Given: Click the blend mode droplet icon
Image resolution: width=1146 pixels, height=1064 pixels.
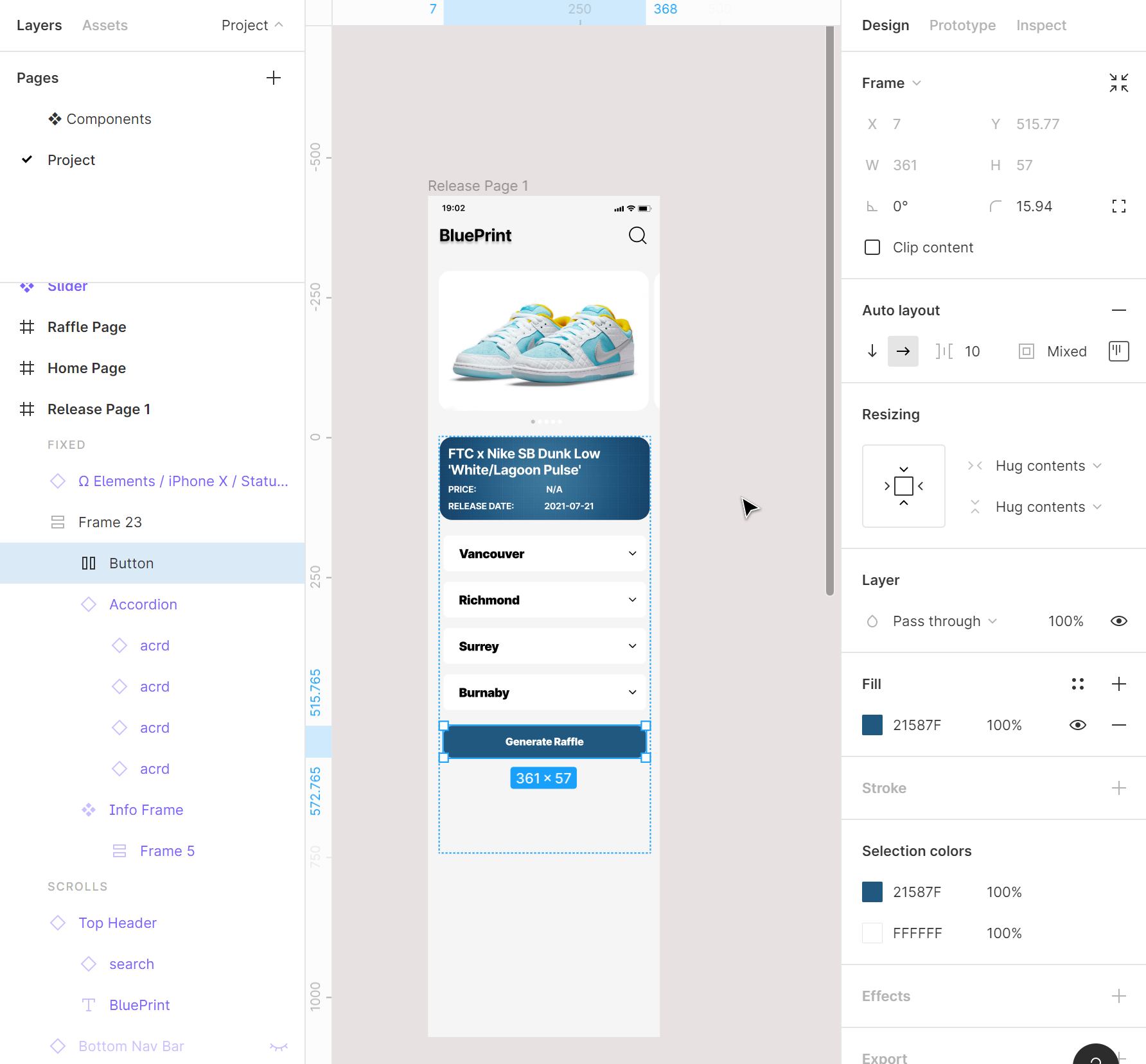Looking at the screenshot, I should pos(872,621).
